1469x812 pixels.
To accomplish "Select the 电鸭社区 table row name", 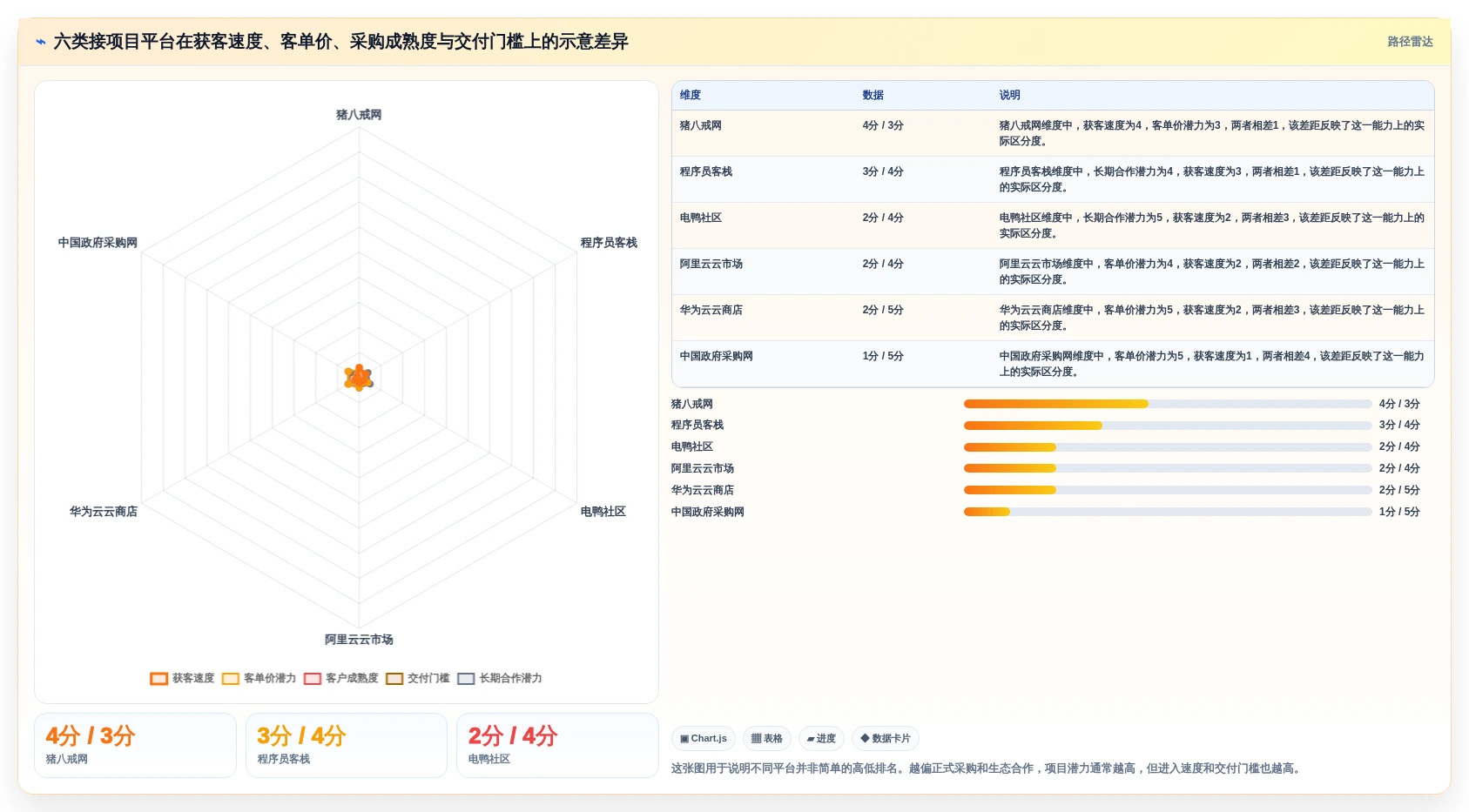I will [x=701, y=218].
